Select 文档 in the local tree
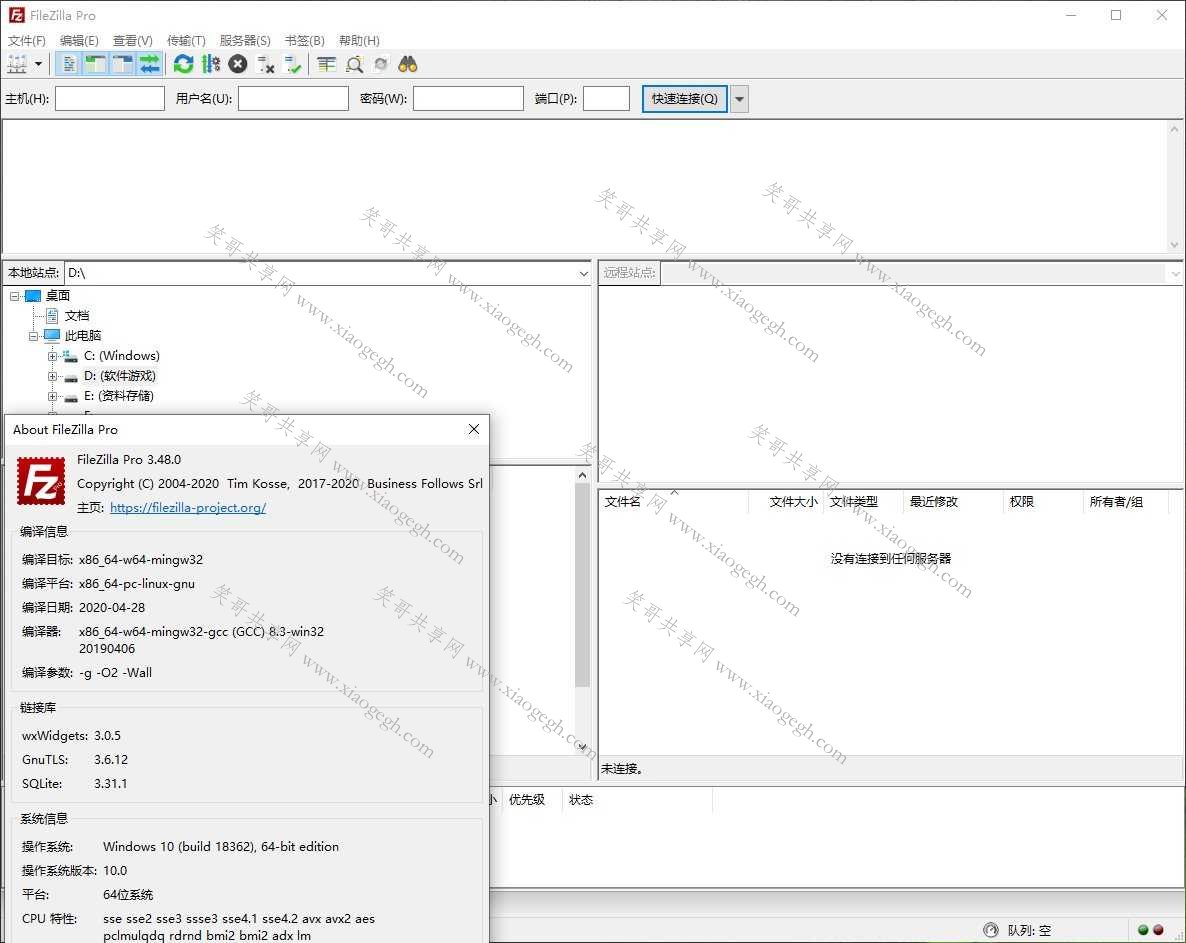1186x943 pixels. click(x=76, y=315)
